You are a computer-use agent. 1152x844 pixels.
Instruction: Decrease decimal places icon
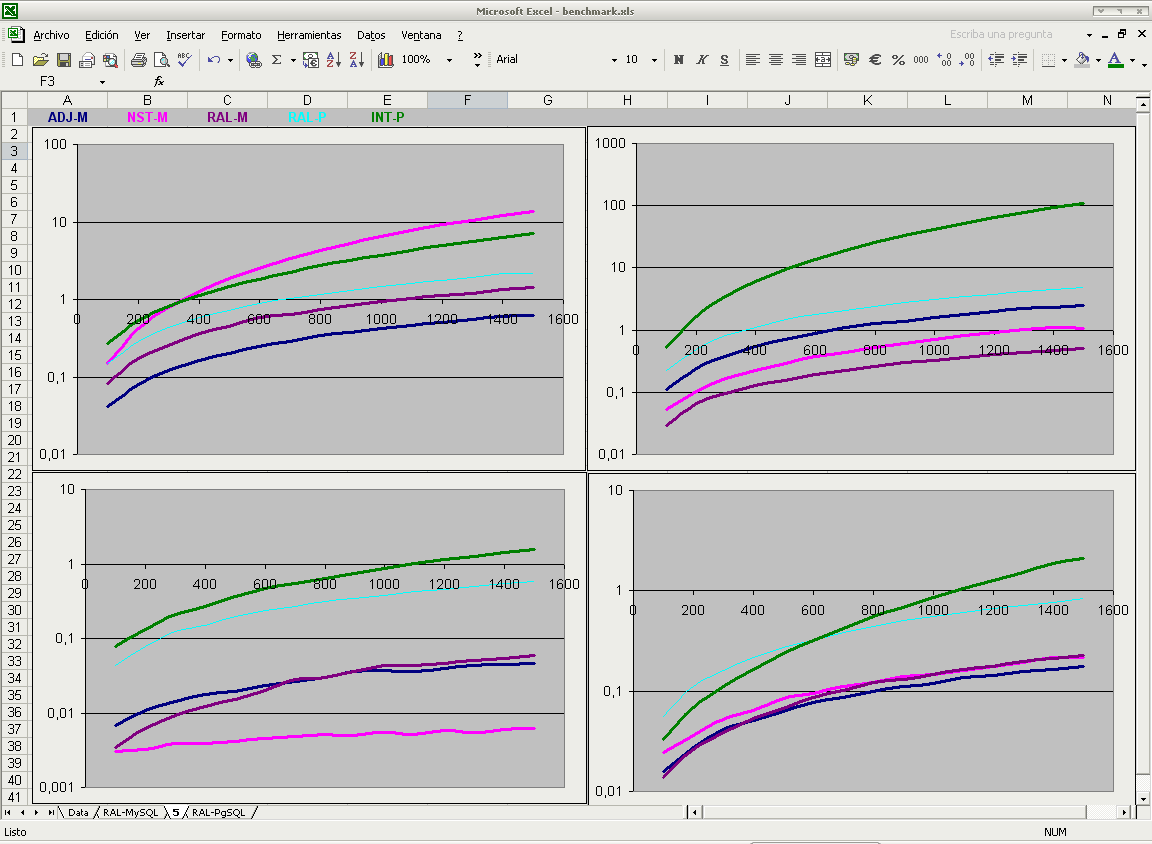(968, 59)
